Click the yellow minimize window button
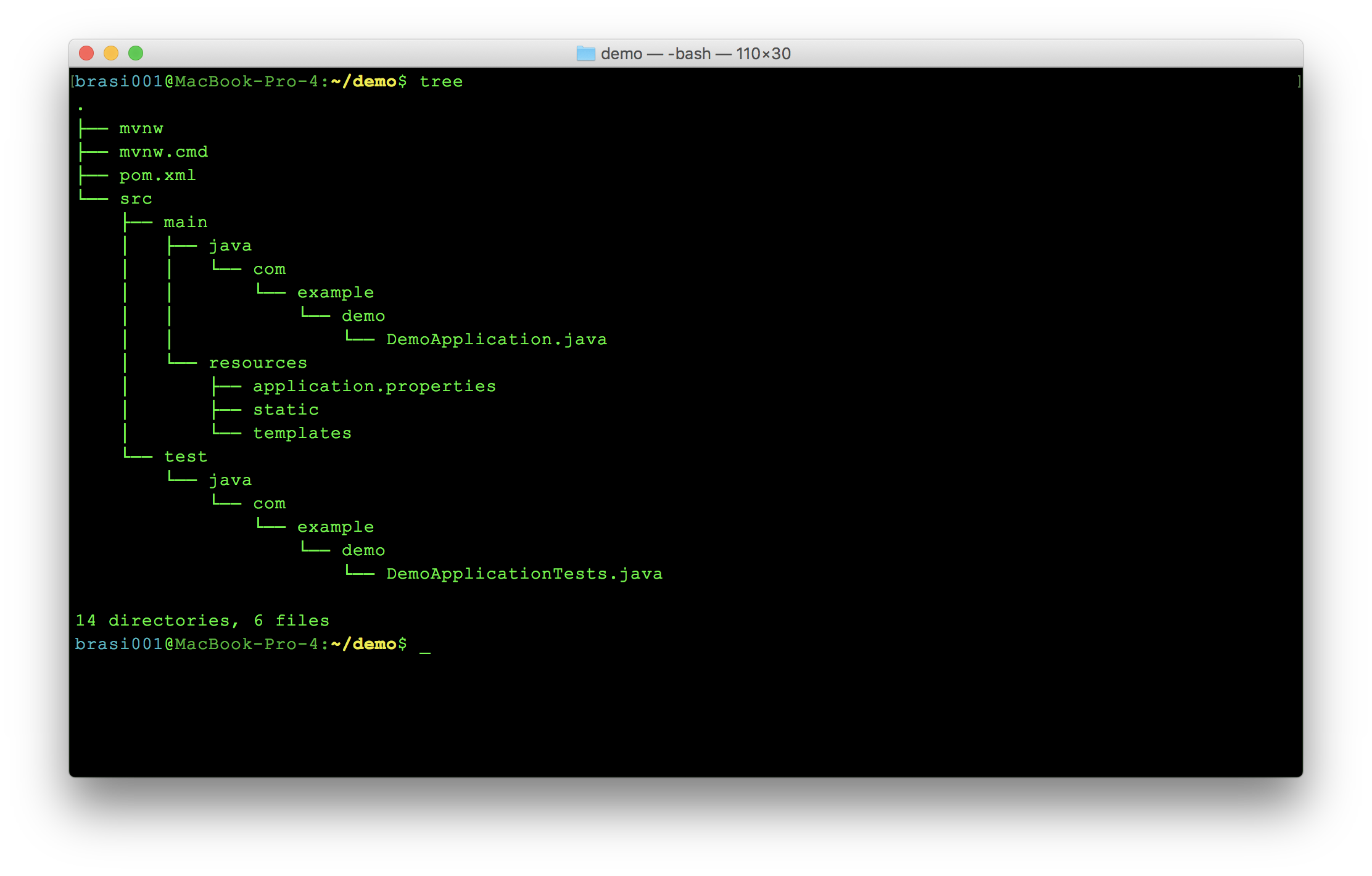 point(111,54)
